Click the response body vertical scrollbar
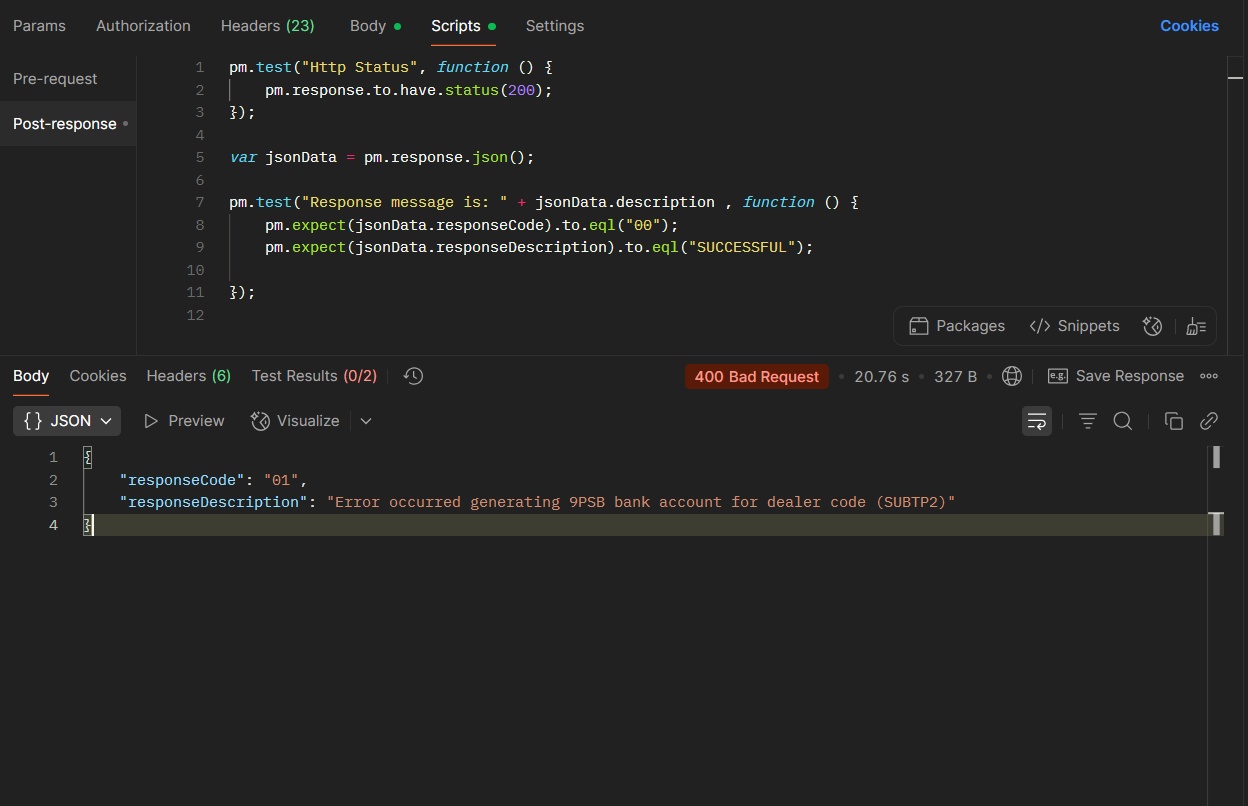The width and height of the screenshot is (1248, 806). [x=1216, y=458]
